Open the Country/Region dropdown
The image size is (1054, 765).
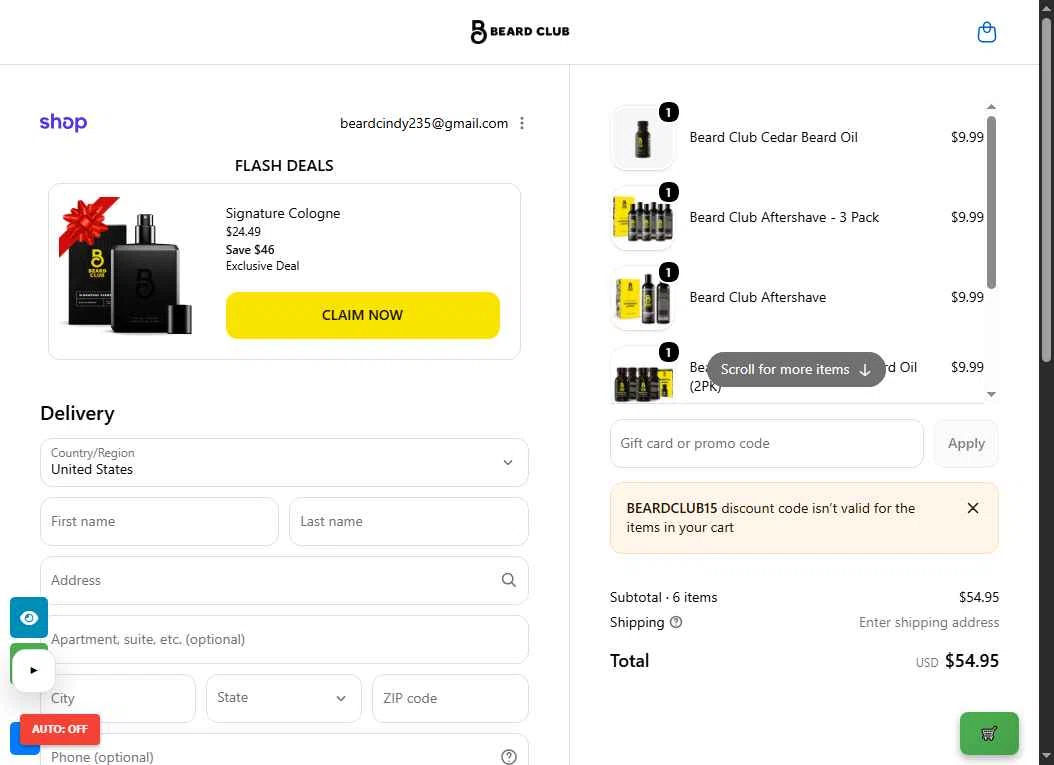tap(284, 462)
